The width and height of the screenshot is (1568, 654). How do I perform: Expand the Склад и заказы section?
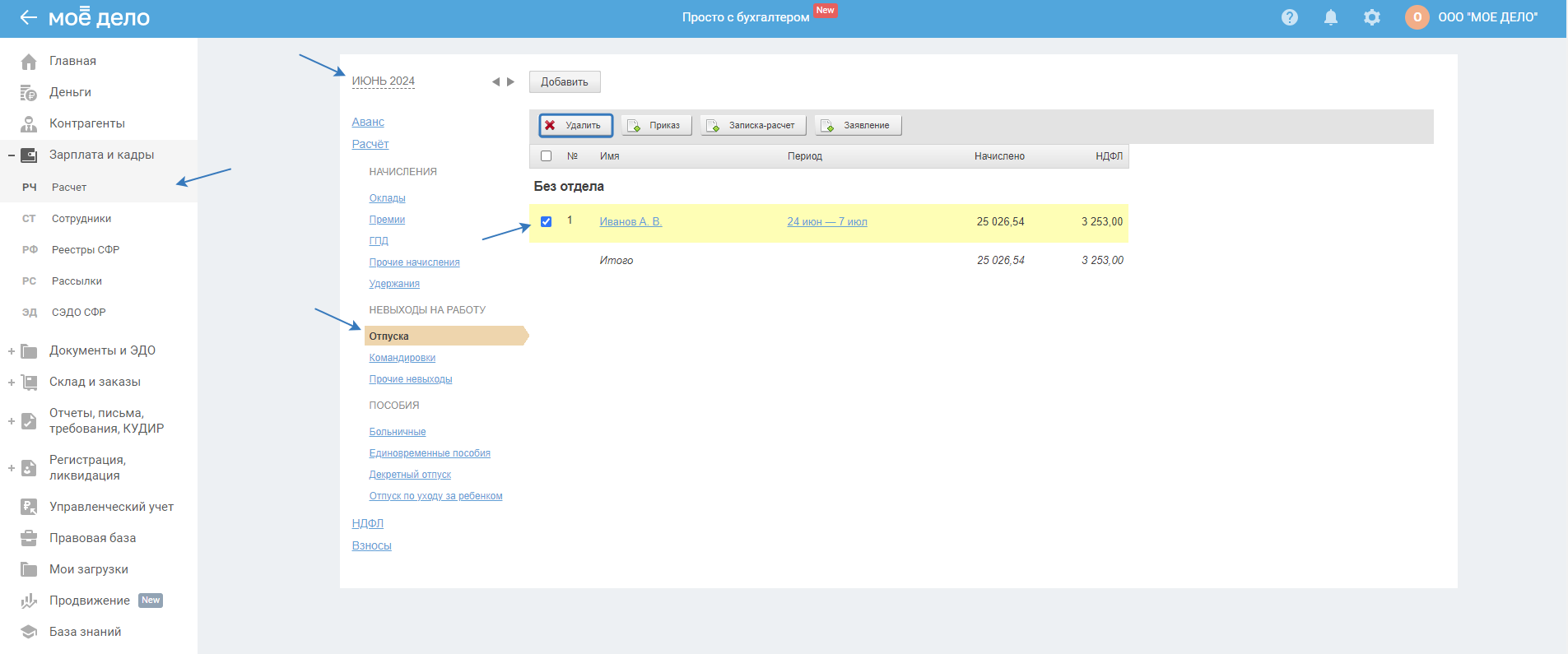pyautogui.click(x=12, y=383)
